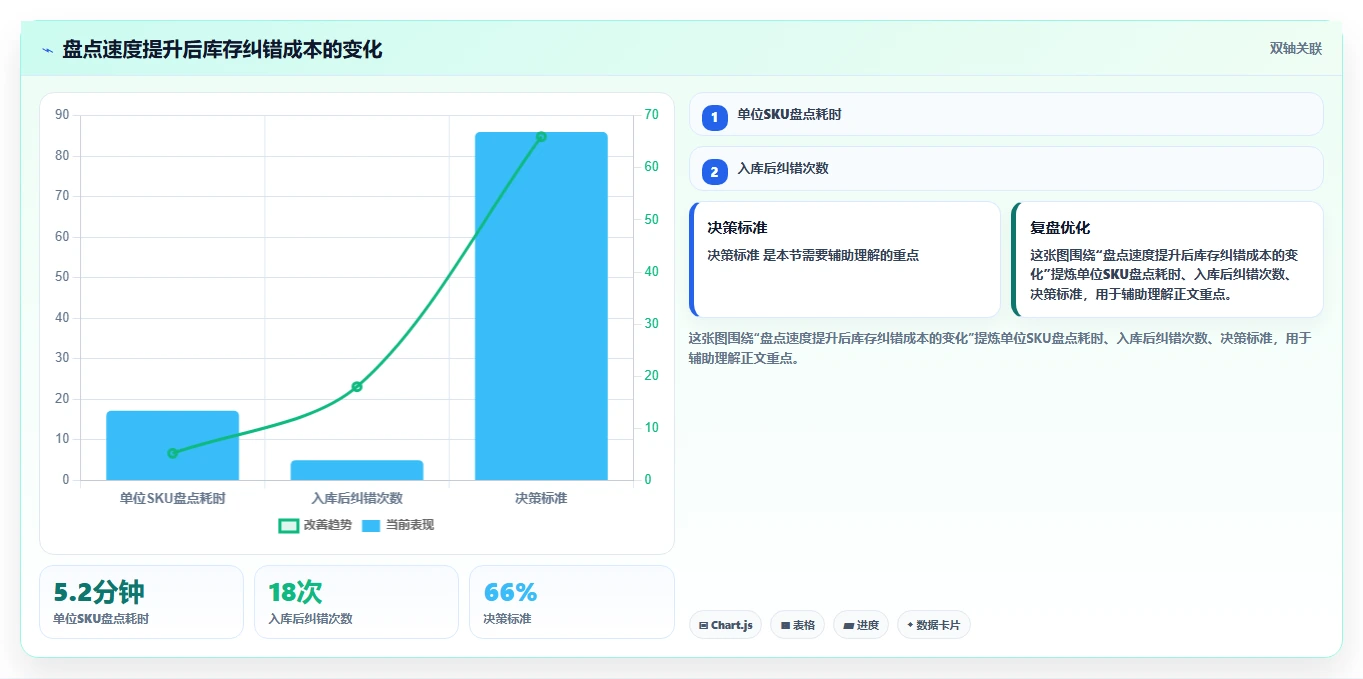This screenshot has height=679, width=1363.
Task: Click the trend line point above 决策标准
Action: (x=541, y=137)
